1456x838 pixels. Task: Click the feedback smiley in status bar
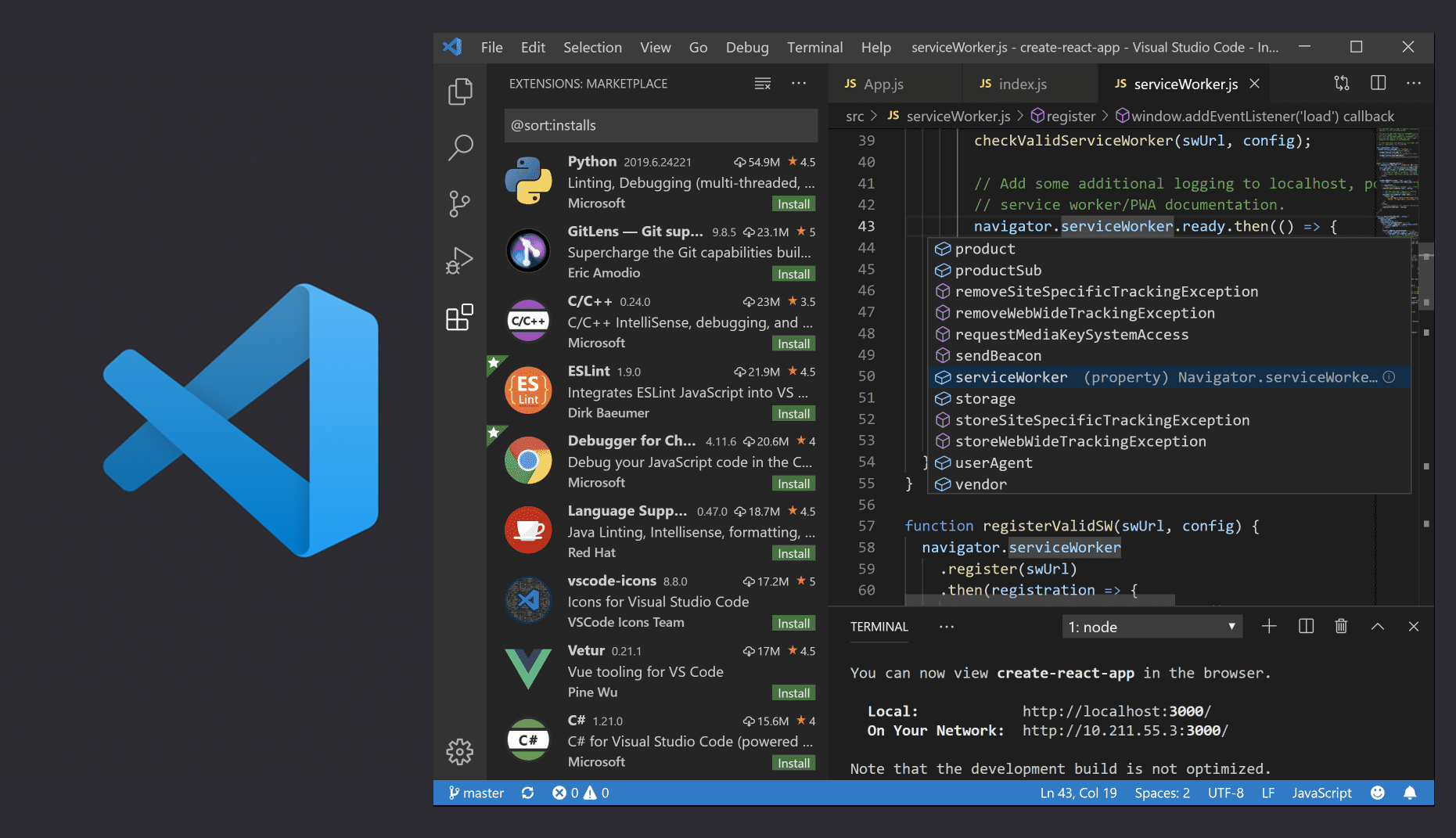(x=1378, y=793)
